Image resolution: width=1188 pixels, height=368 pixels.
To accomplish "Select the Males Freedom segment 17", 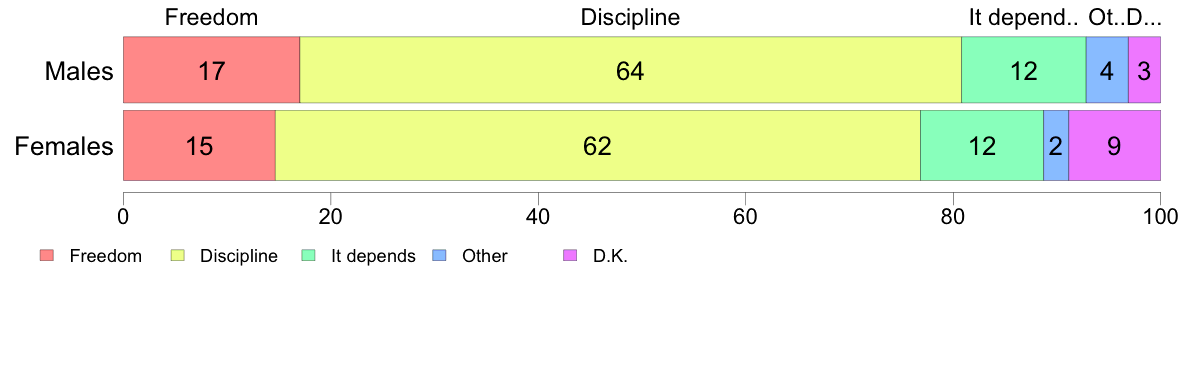I will (x=211, y=70).
